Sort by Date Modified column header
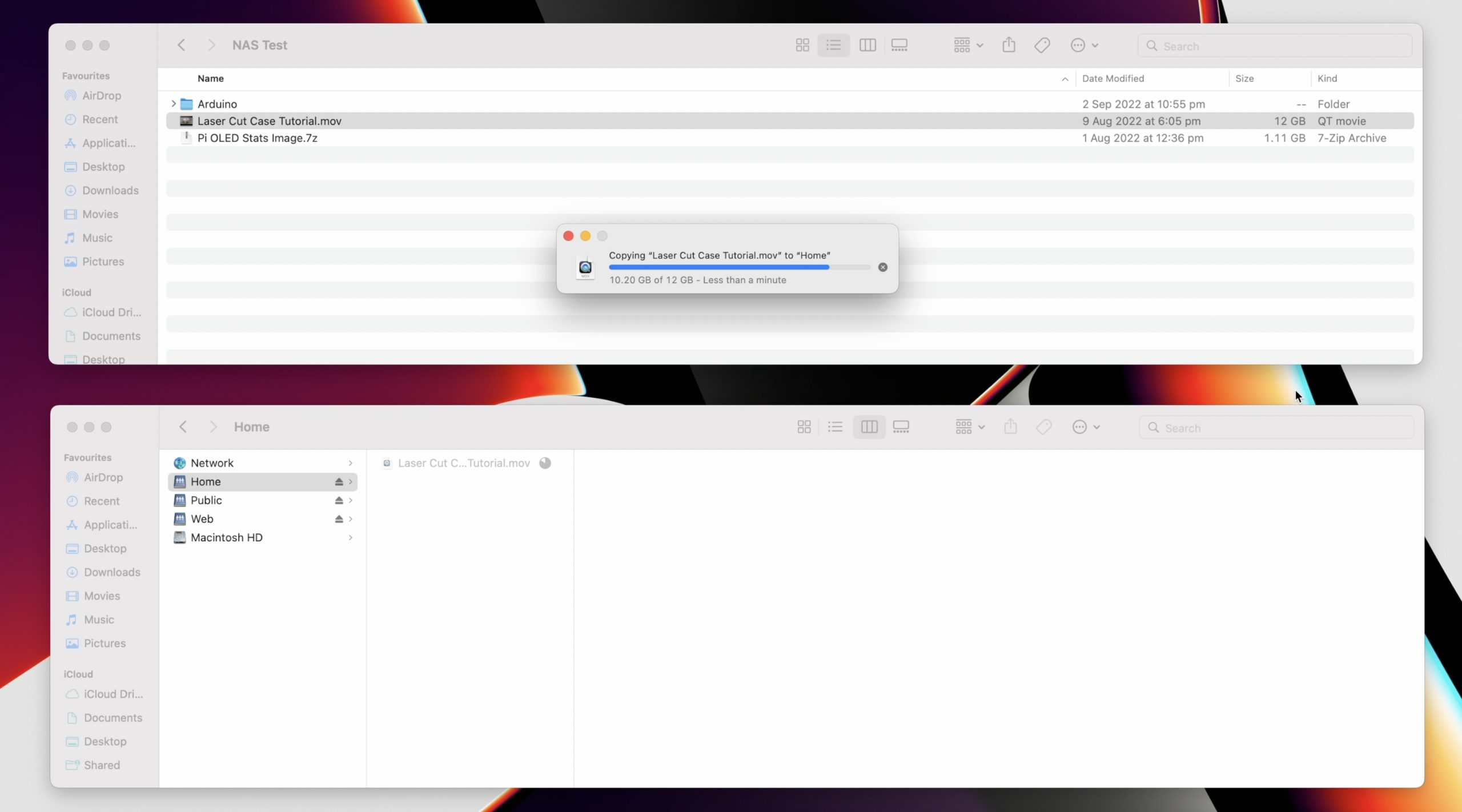Image resolution: width=1462 pixels, height=812 pixels. coord(1112,78)
